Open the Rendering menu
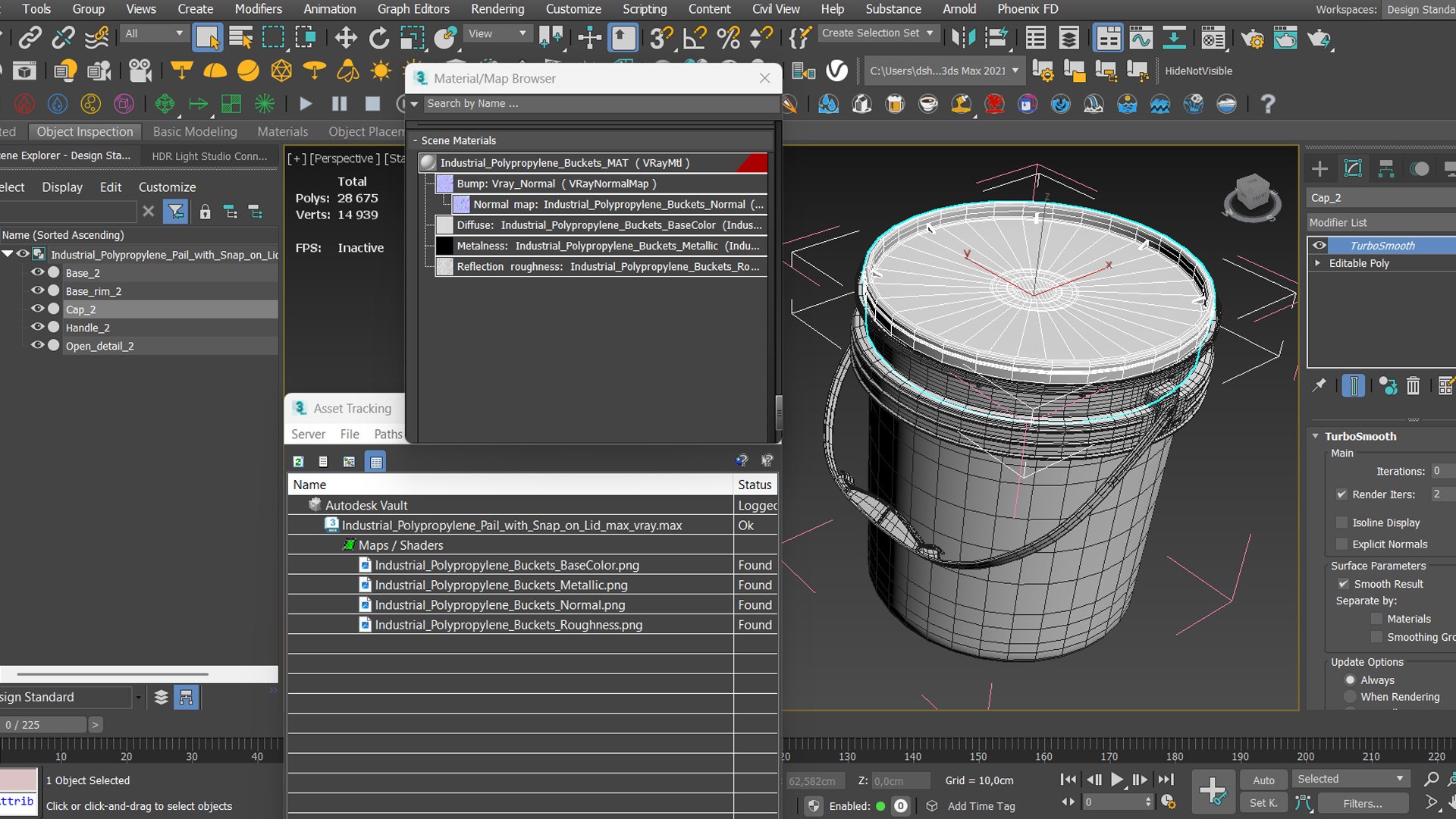 497,9
